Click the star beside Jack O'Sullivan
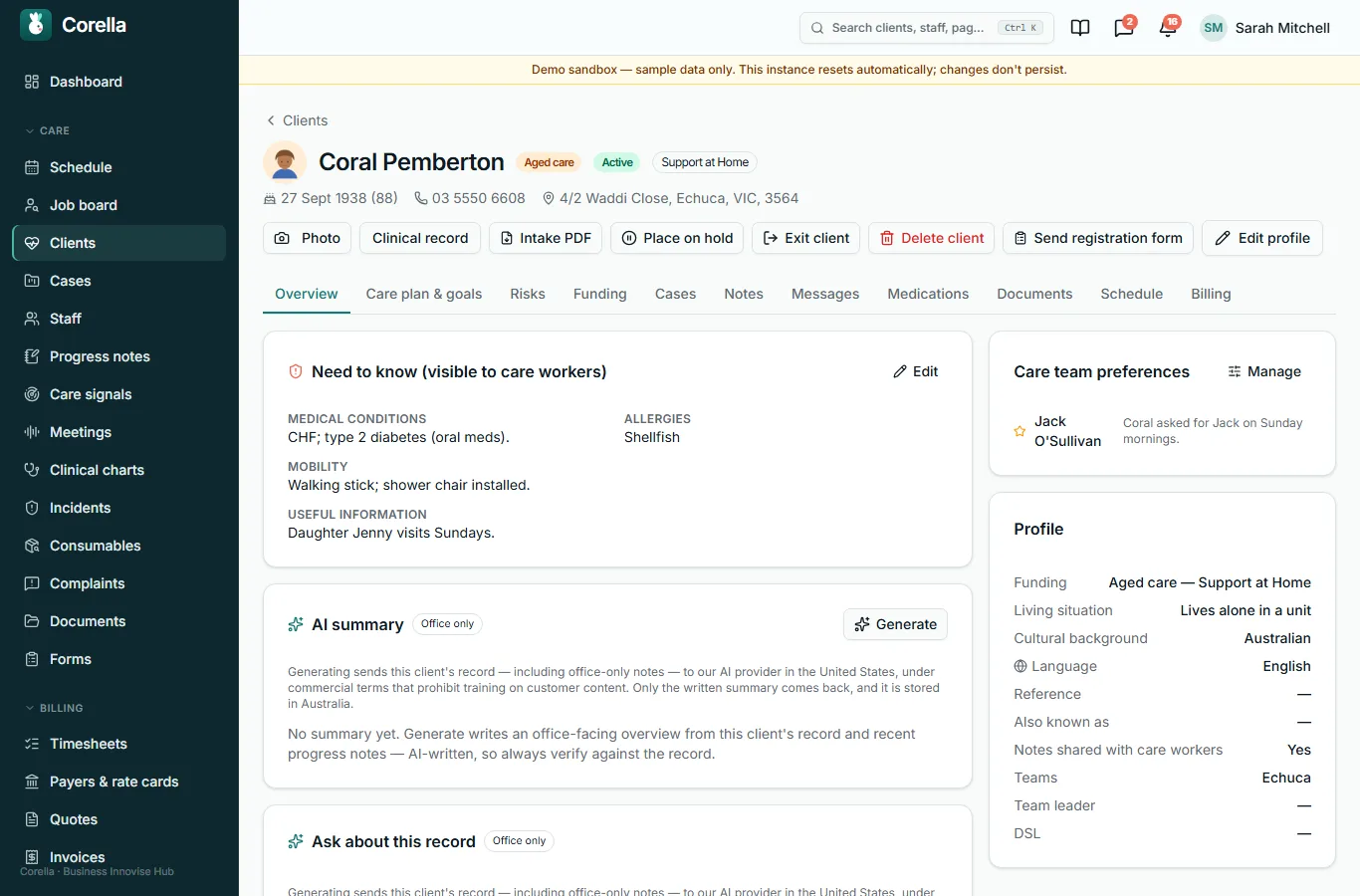1360x896 pixels. pos(1020,431)
